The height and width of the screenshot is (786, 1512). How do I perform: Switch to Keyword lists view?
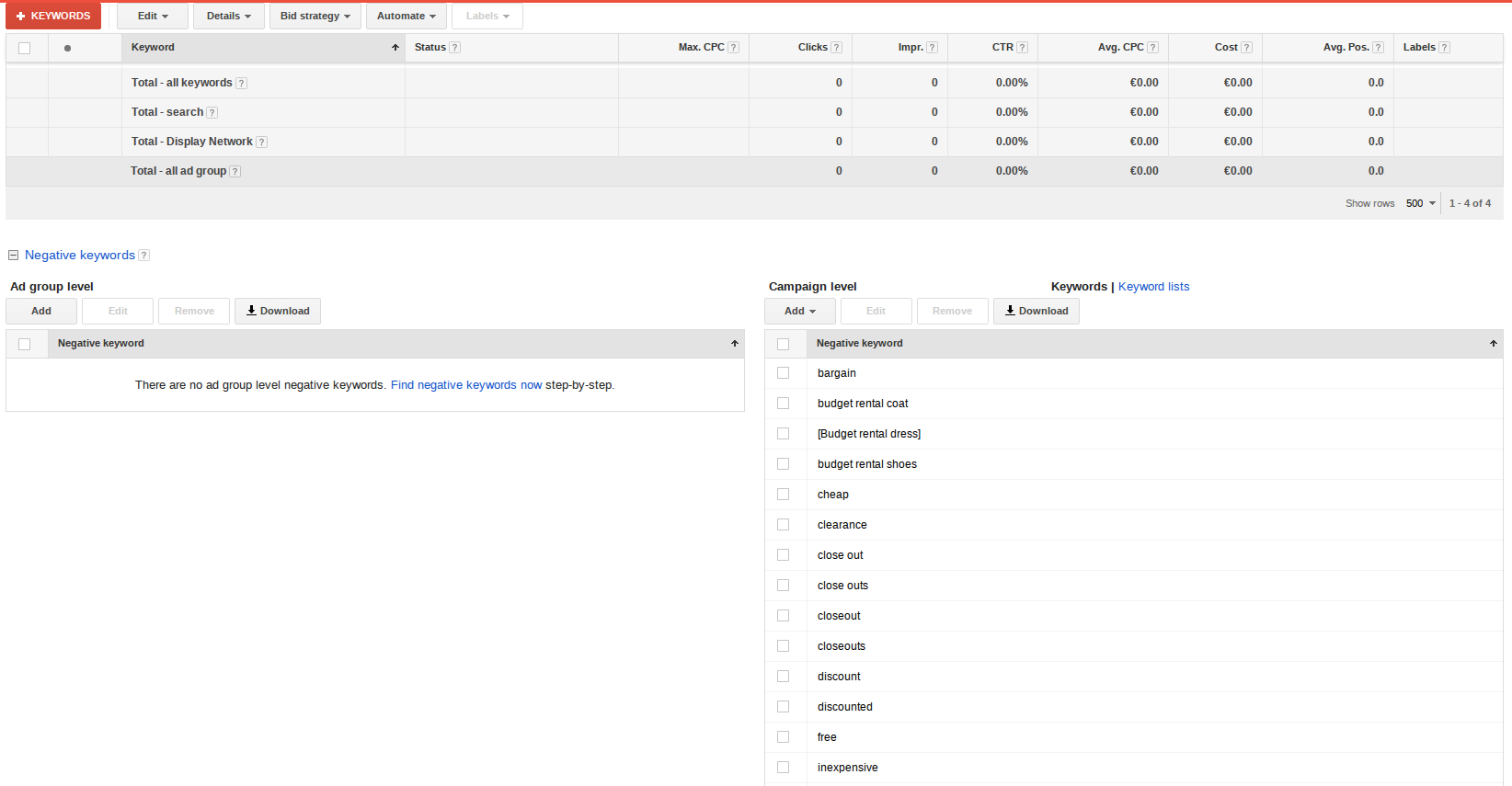pyautogui.click(x=1154, y=287)
